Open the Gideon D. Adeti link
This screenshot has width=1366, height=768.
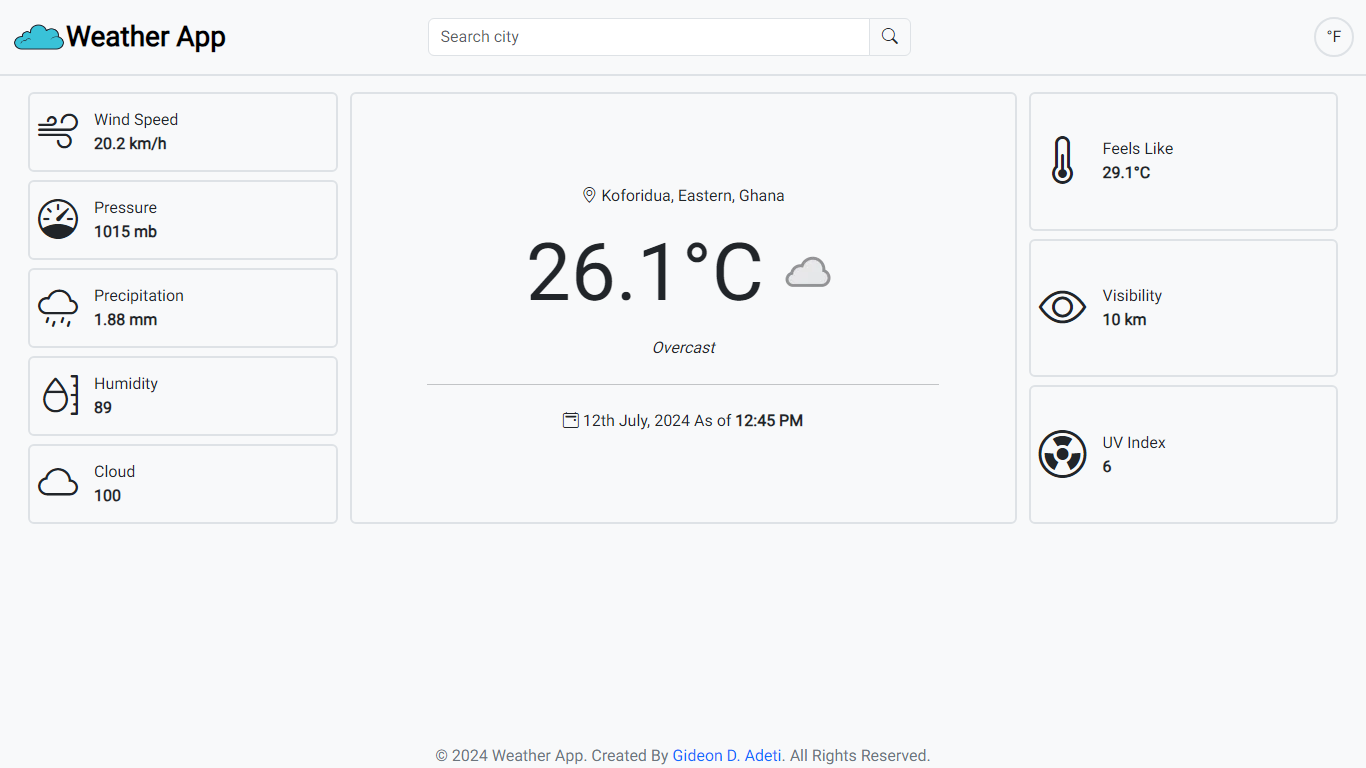(x=726, y=755)
